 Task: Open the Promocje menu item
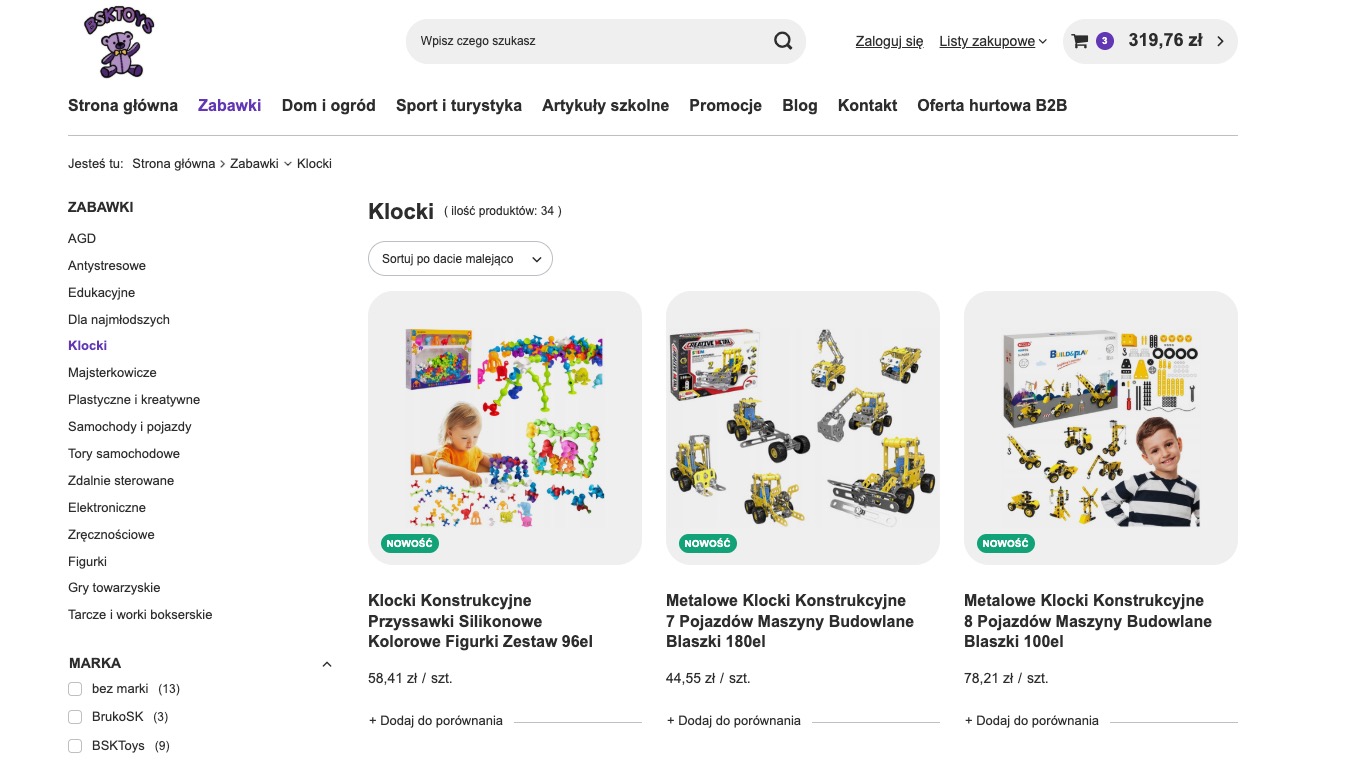click(725, 105)
